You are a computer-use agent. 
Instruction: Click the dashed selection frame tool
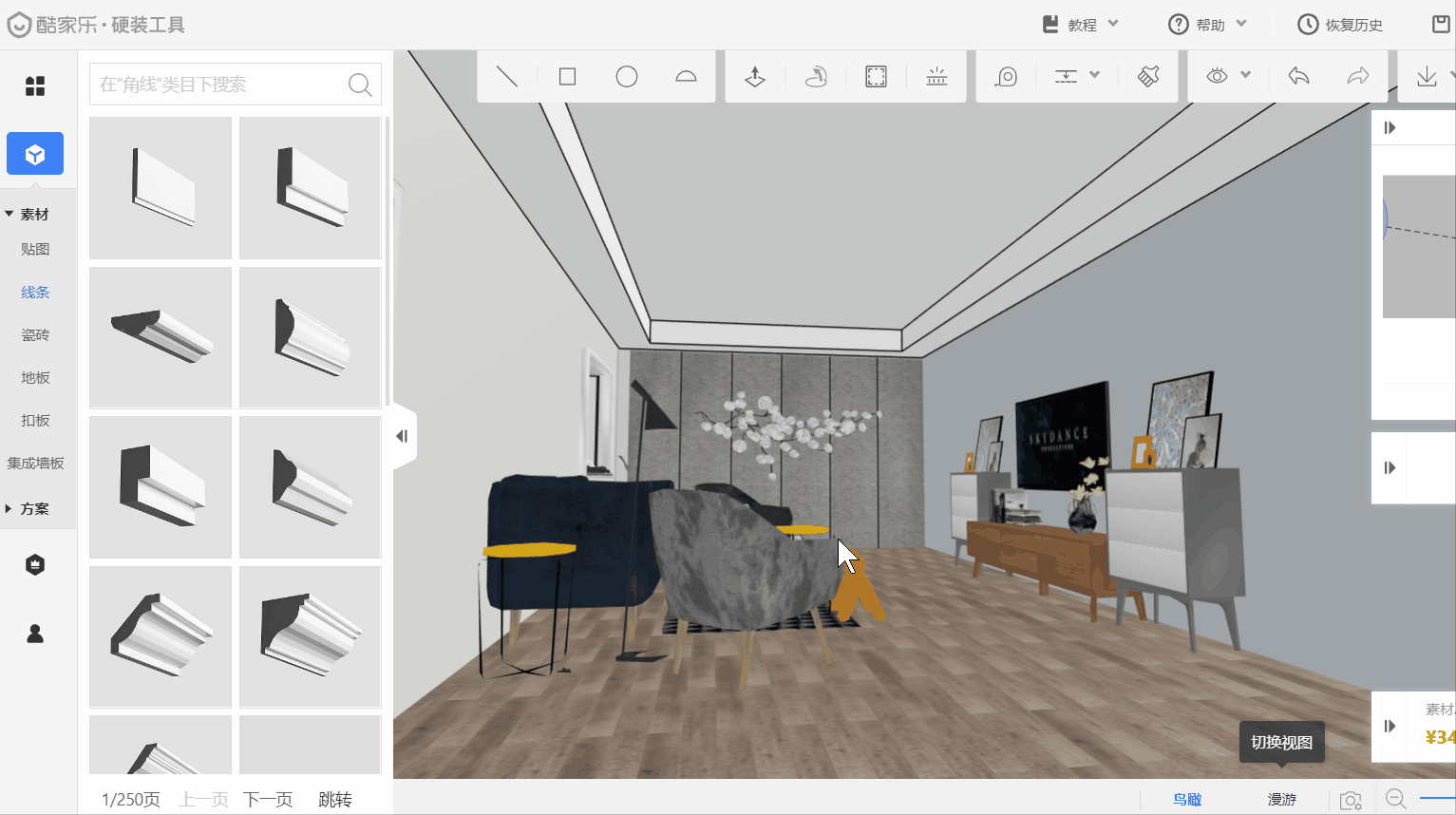(876, 76)
